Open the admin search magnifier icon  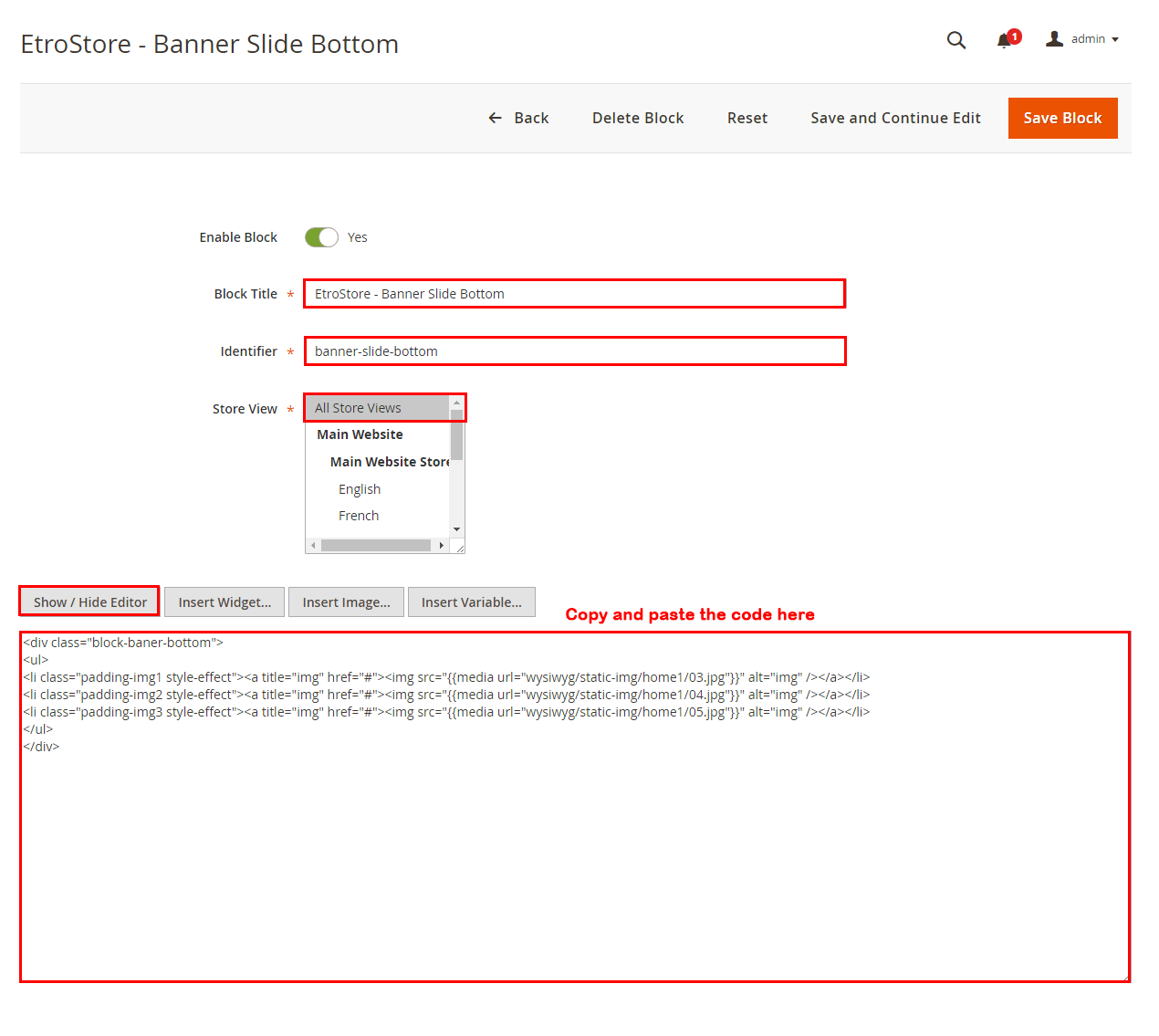[x=955, y=40]
